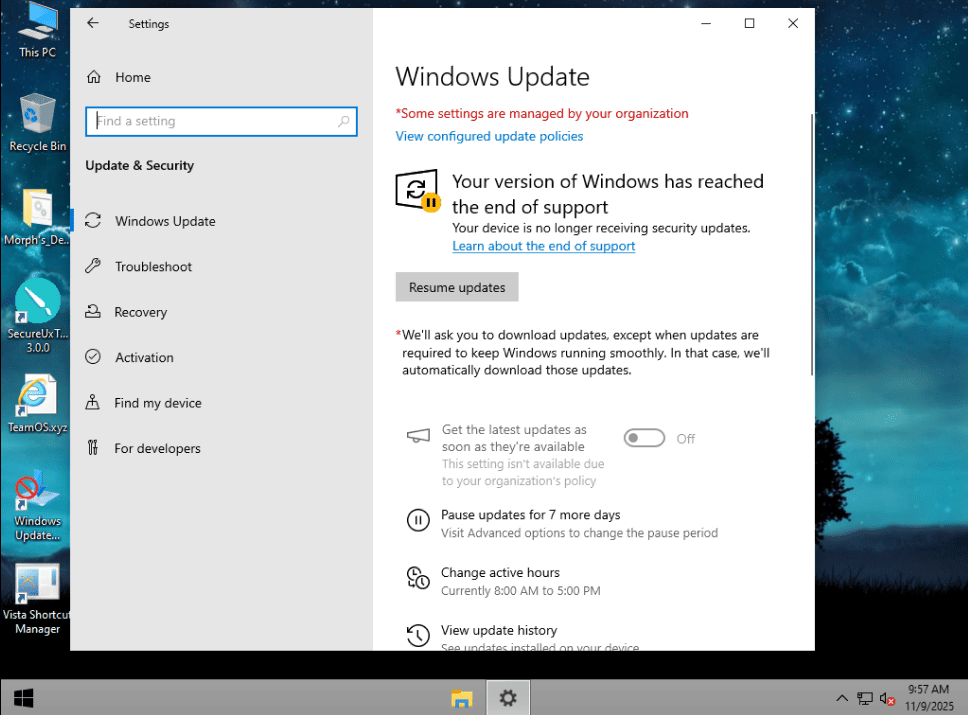This screenshot has height=715, width=968.
Task: Select Windows Update in the sidebar
Action: click(165, 221)
